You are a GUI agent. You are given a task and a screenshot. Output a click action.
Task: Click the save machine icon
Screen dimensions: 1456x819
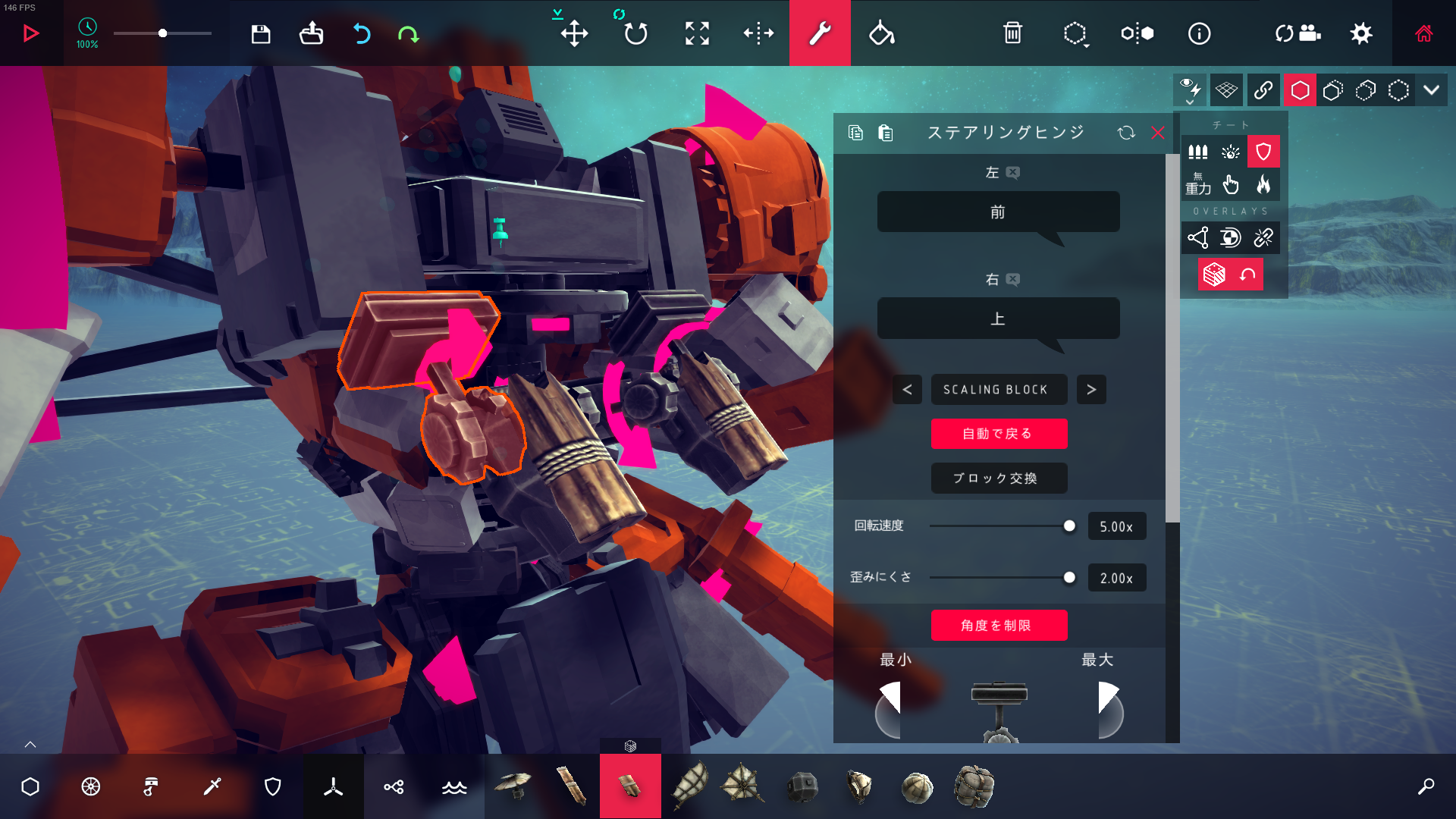[260, 33]
